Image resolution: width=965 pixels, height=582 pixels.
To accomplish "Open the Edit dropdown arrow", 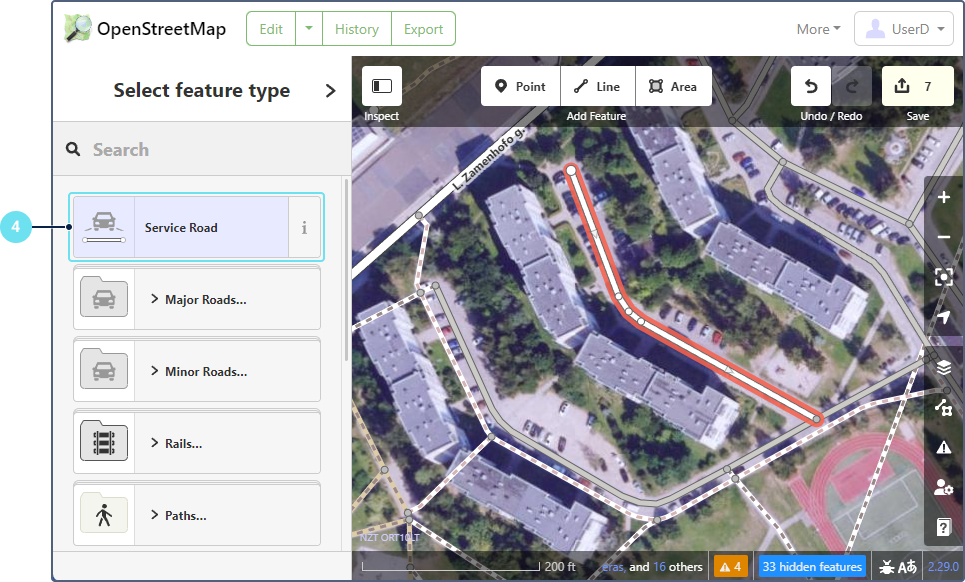I will [x=309, y=29].
